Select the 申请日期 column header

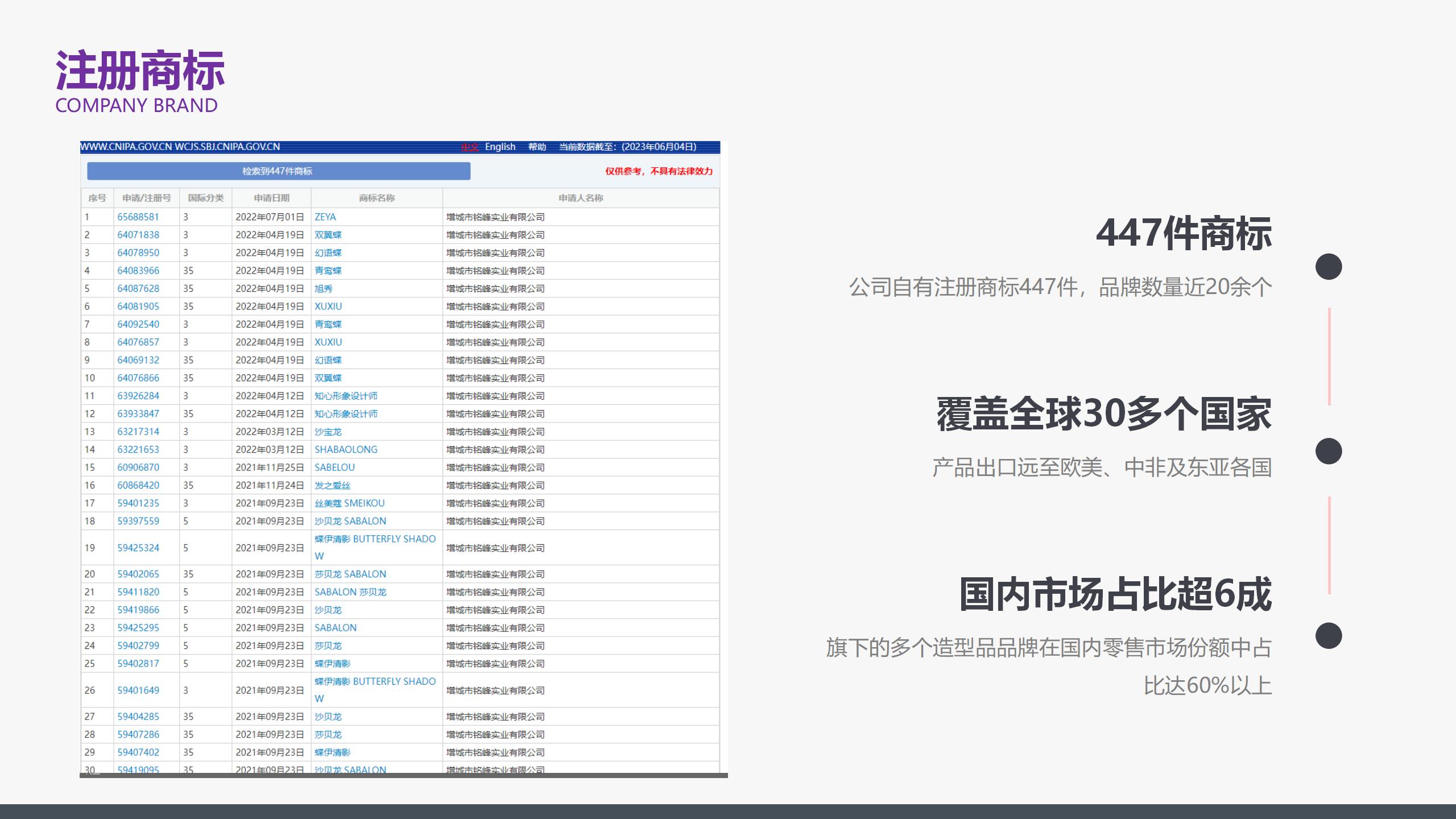271,198
